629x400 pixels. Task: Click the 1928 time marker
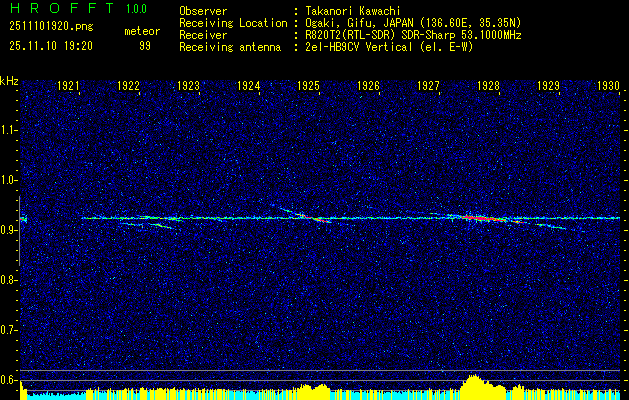click(x=488, y=85)
